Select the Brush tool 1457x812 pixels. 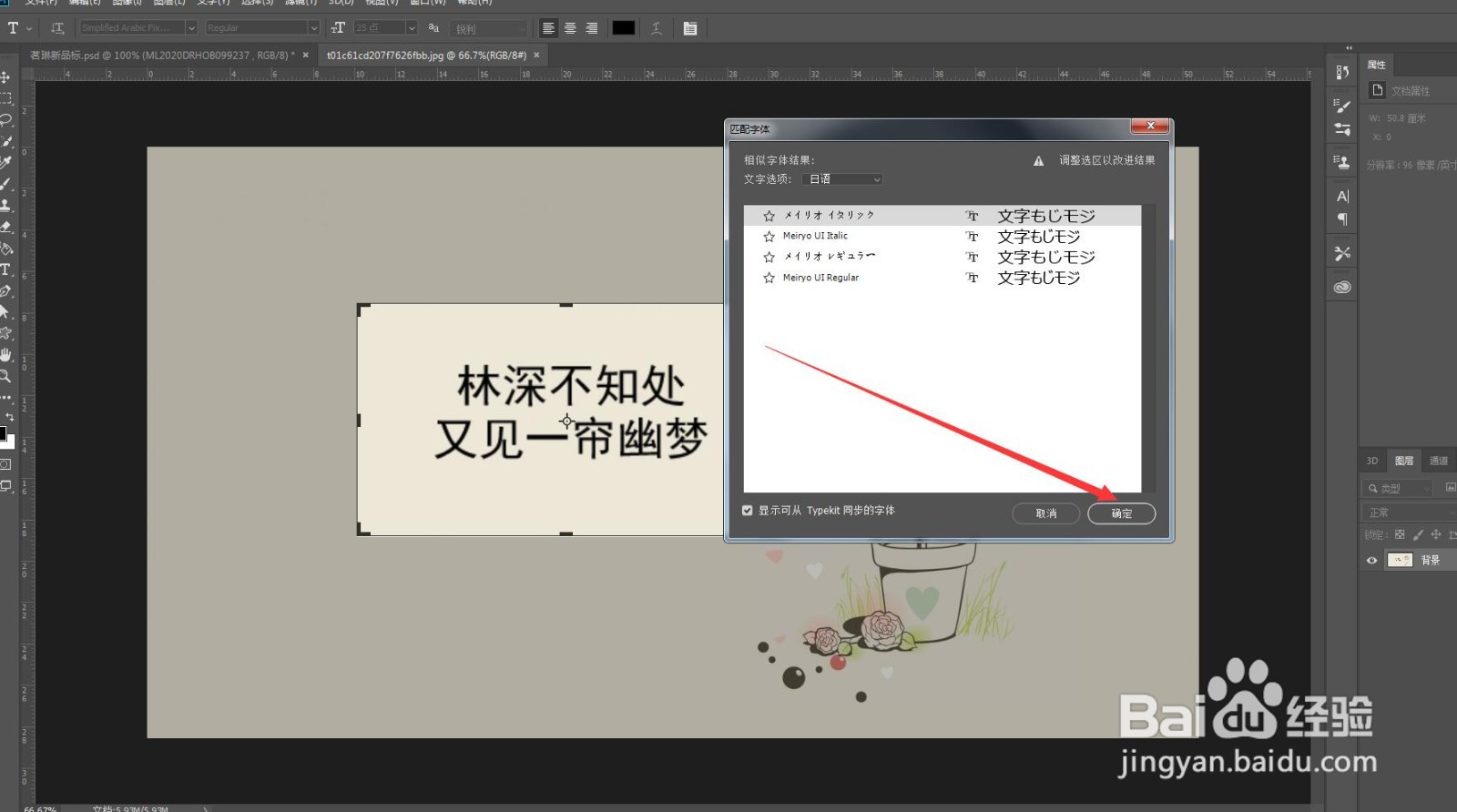5,184
